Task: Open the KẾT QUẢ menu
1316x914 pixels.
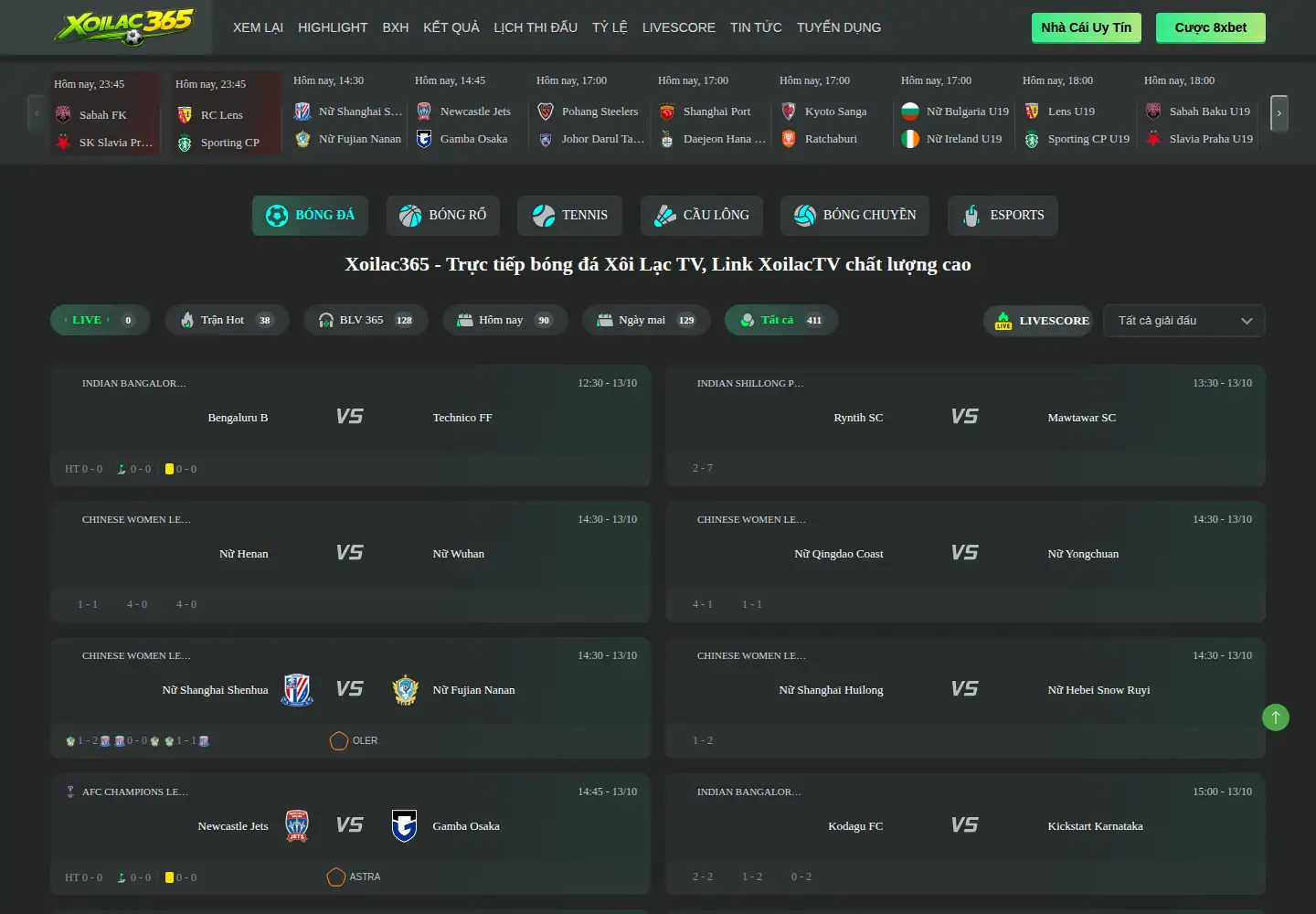Action: point(451,27)
